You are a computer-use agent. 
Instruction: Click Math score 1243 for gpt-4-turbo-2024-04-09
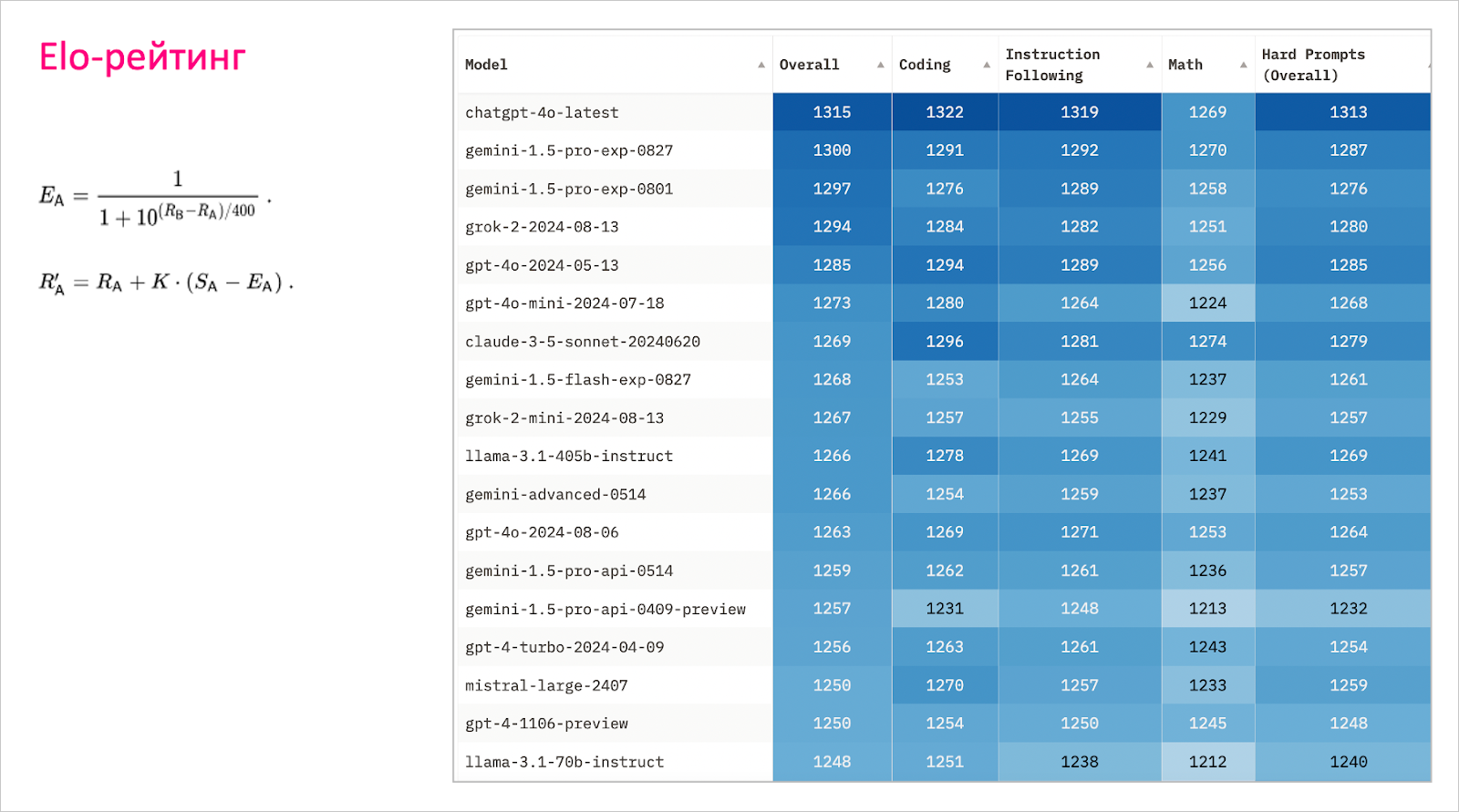tap(1207, 647)
